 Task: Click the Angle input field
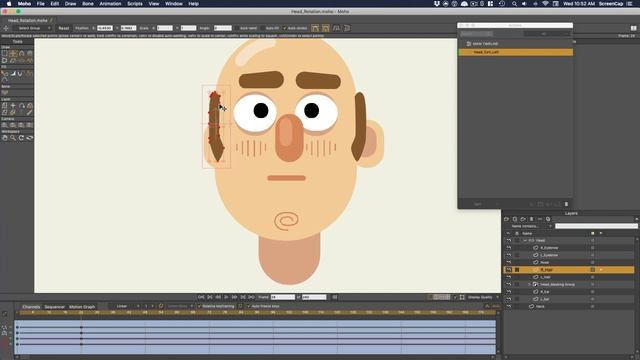(x=223, y=28)
